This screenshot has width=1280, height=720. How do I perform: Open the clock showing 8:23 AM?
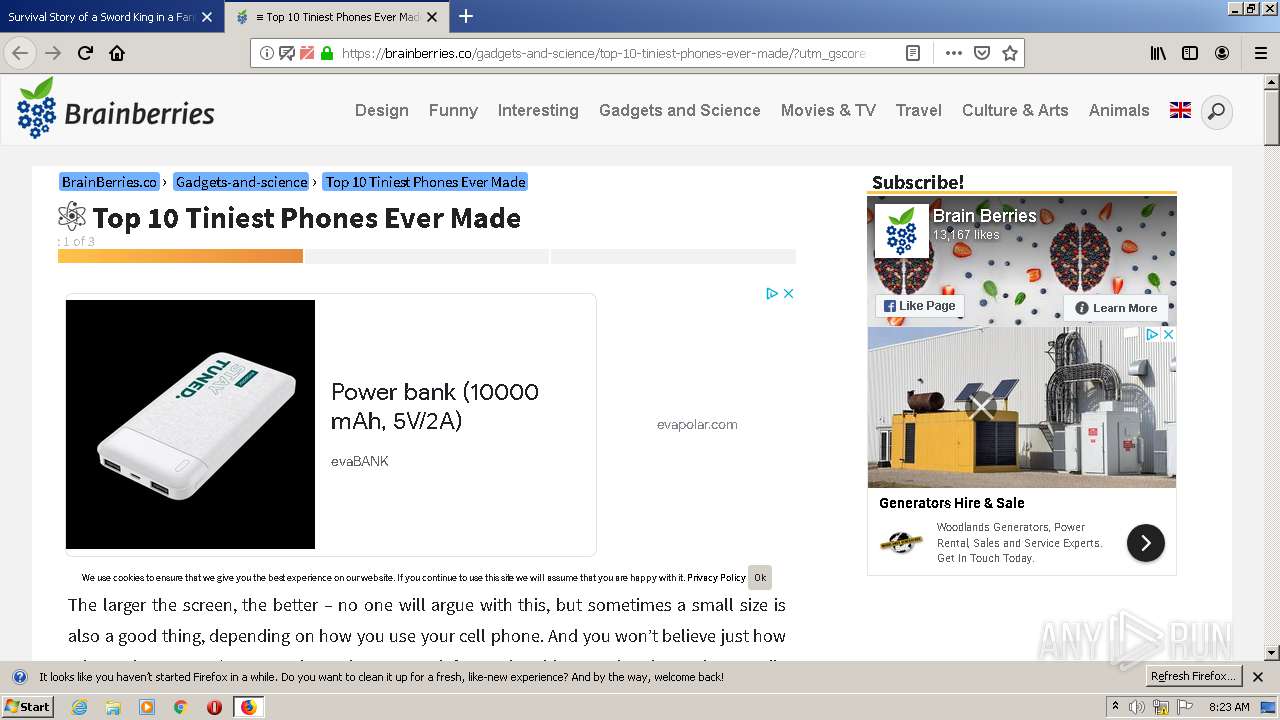[x=1229, y=707]
